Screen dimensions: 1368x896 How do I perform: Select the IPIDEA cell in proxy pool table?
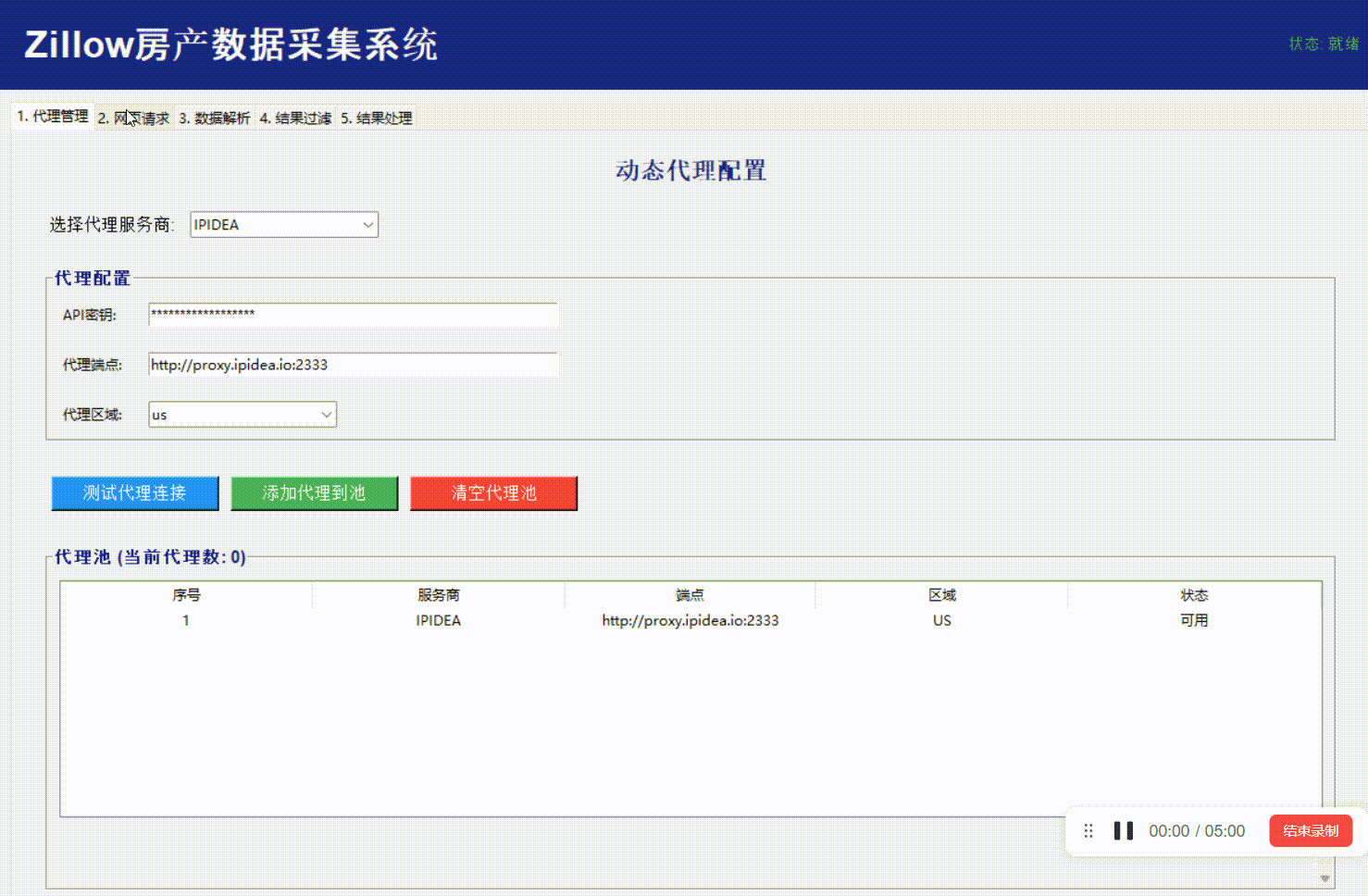click(438, 621)
